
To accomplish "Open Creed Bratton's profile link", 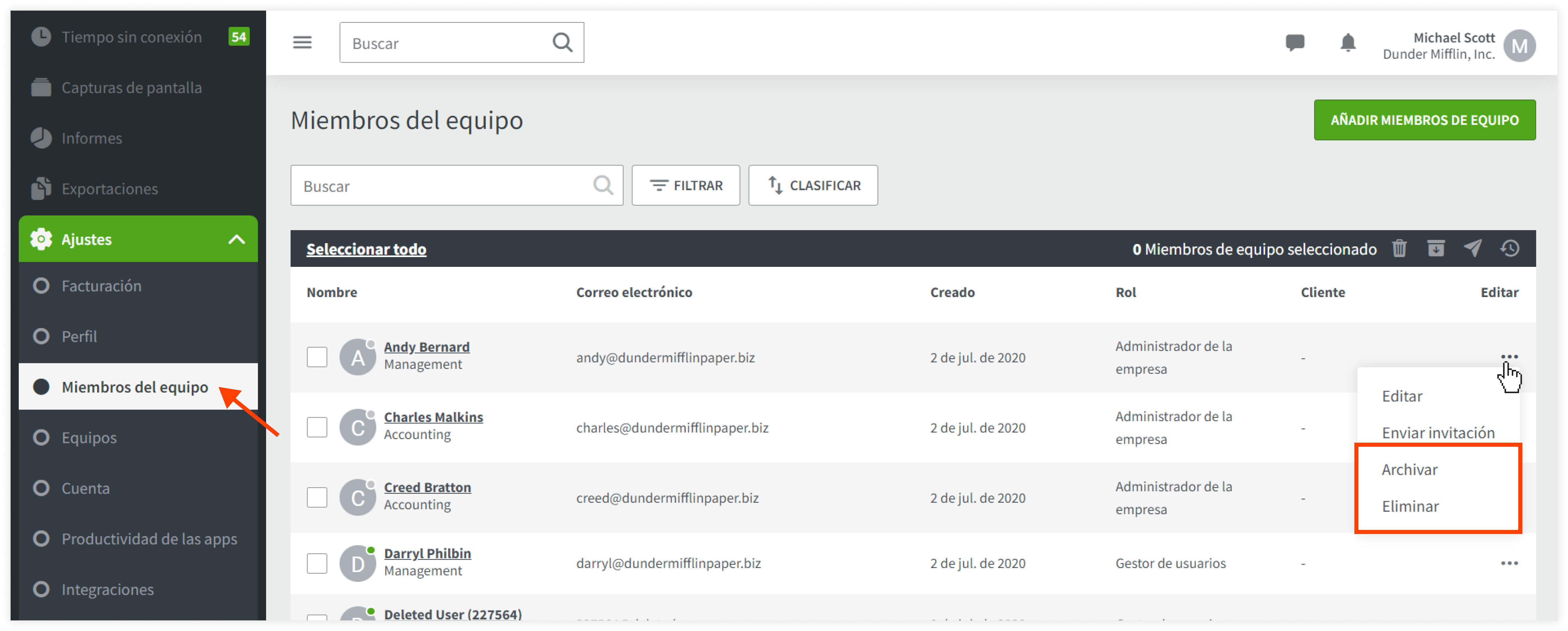I will [427, 488].
